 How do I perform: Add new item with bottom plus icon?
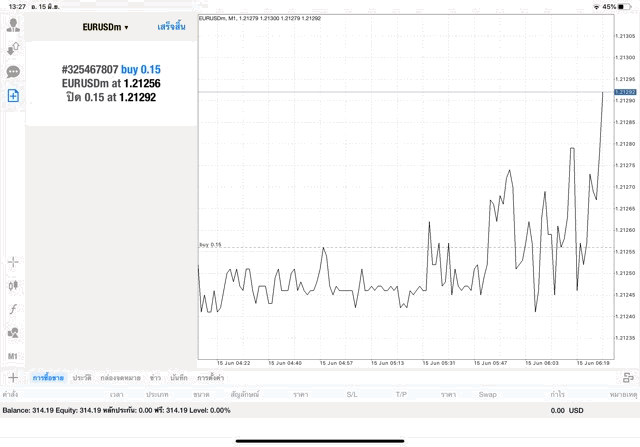(13, 378)
